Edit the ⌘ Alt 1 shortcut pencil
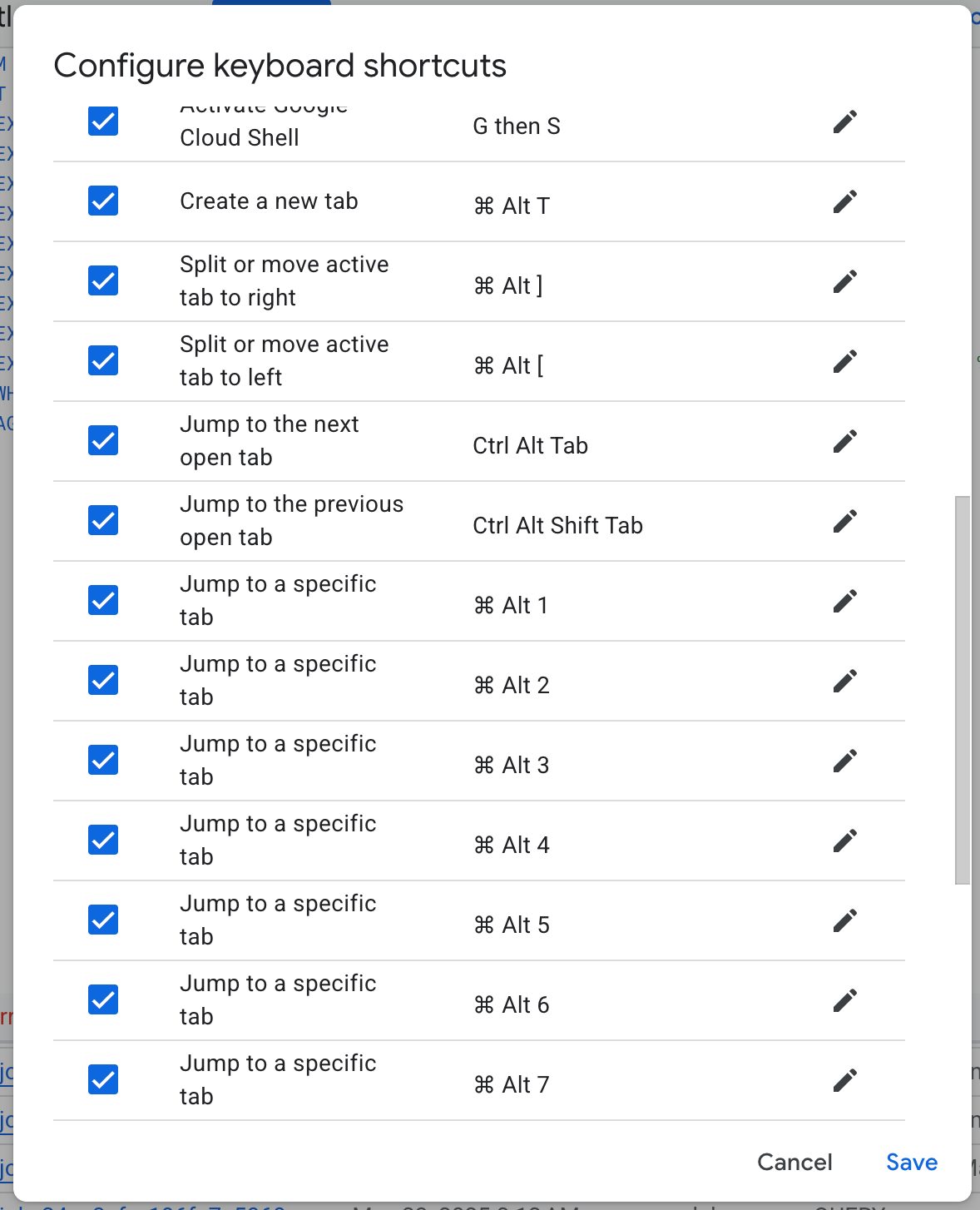 tap(844, 602)
